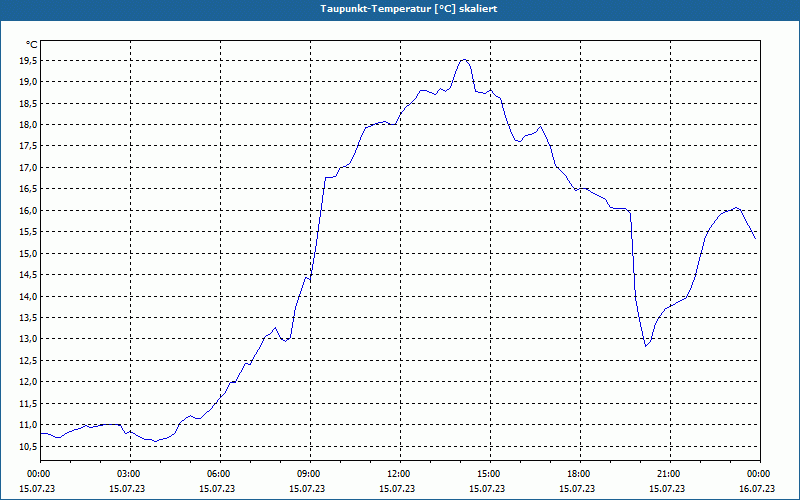Click the 15.07.23 date under 00:00
This screenshot has width=800, height=500.
pyautogui.click(x=37, y=488)
